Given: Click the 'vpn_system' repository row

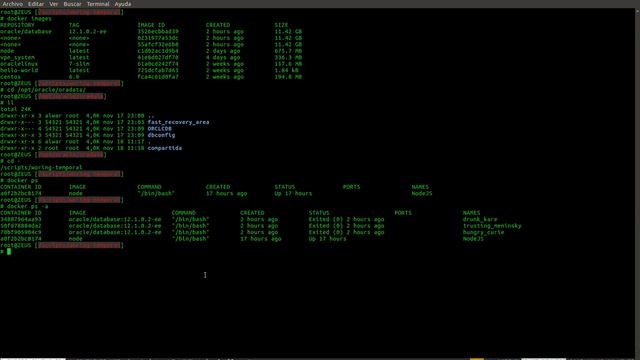Looking at the screenshot, I should pyautogui.click(x=17, y=58).
